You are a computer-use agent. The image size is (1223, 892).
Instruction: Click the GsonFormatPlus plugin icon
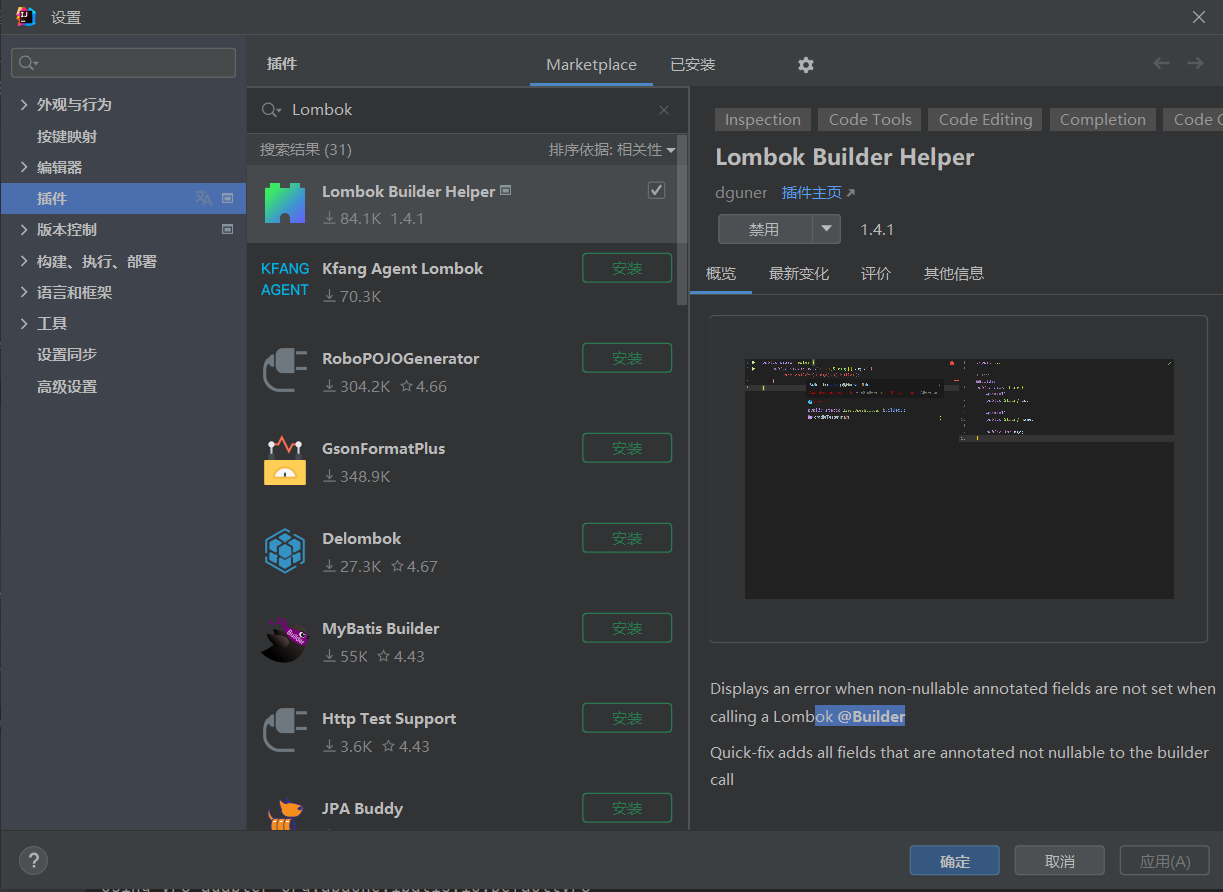(285, 460)
